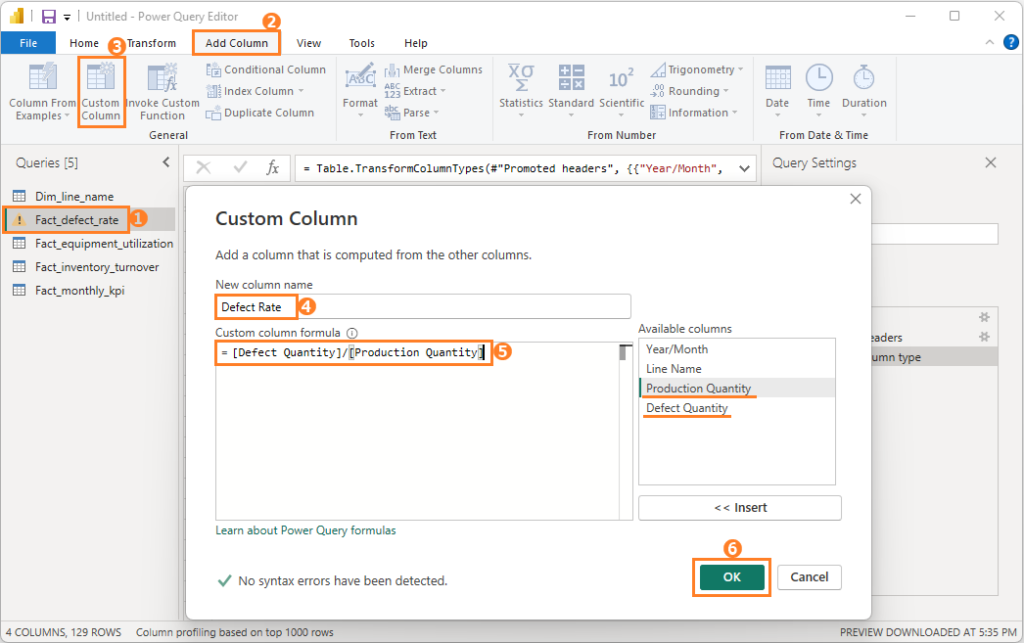This screenshot has width=1024, height=643.
Task: Open the File menu
Action: (28, 42)
